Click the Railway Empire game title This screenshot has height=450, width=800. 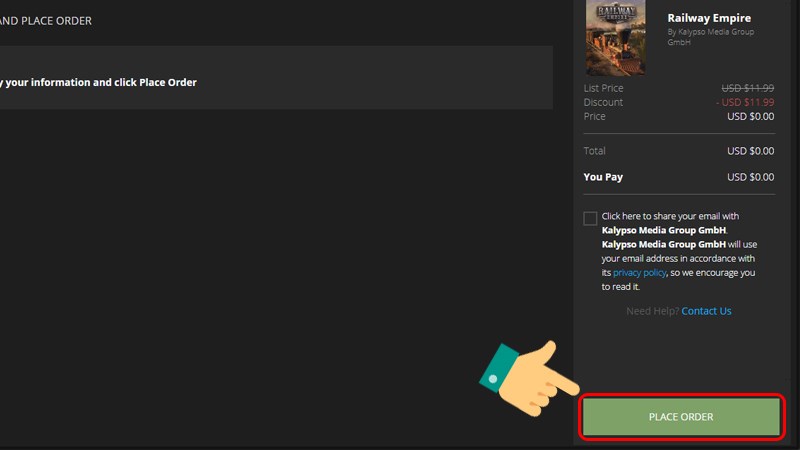point(709,18)
